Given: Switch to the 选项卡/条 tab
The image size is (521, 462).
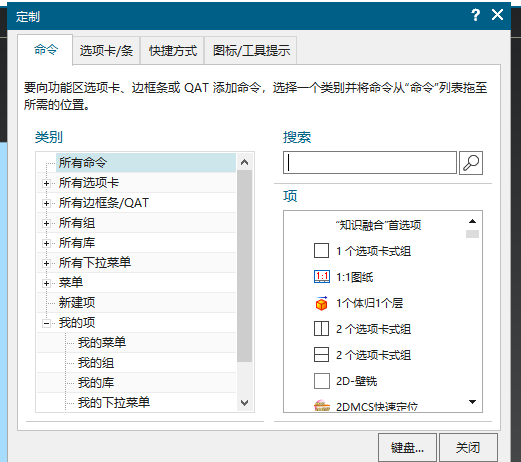Looking at the screenshot, I should pyautogui.click(x=106, y=51).
